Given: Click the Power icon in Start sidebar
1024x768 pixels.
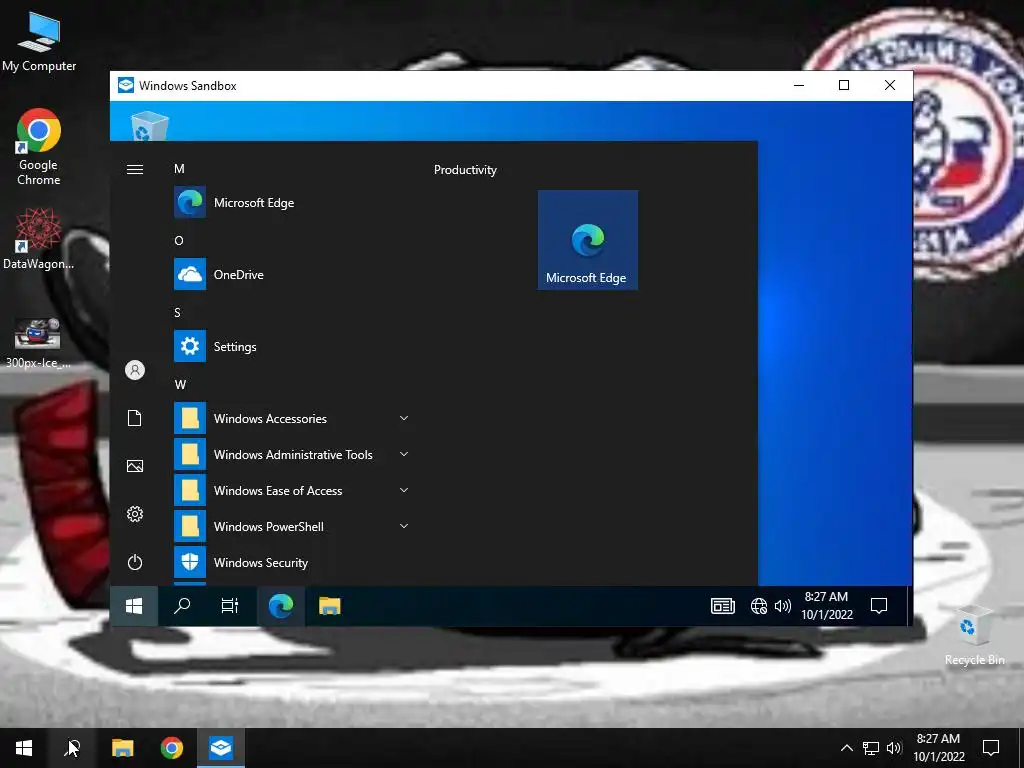Looking at the screenshot, I should (135, 562).
